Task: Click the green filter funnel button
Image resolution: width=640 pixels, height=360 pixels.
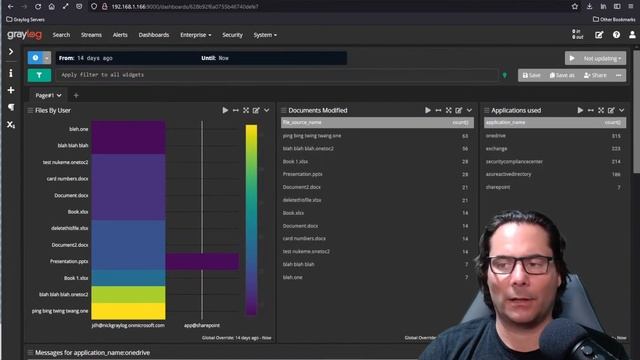Action: pos(39,75)
